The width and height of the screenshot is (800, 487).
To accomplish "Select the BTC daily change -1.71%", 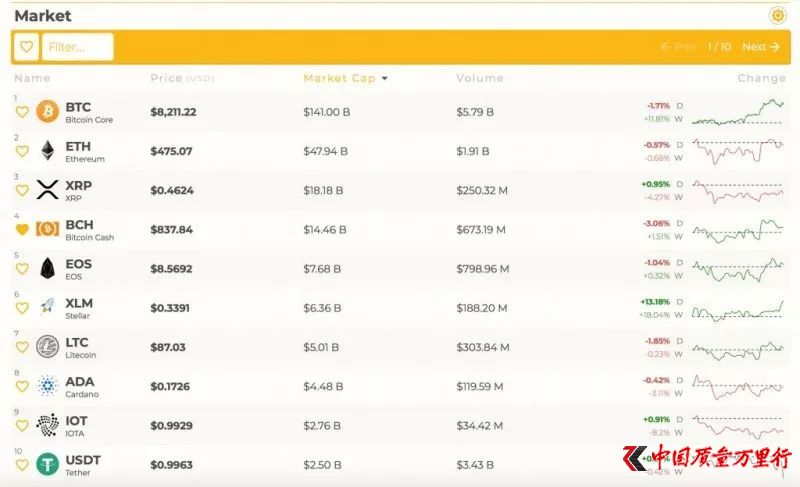I will click(658, 106).
